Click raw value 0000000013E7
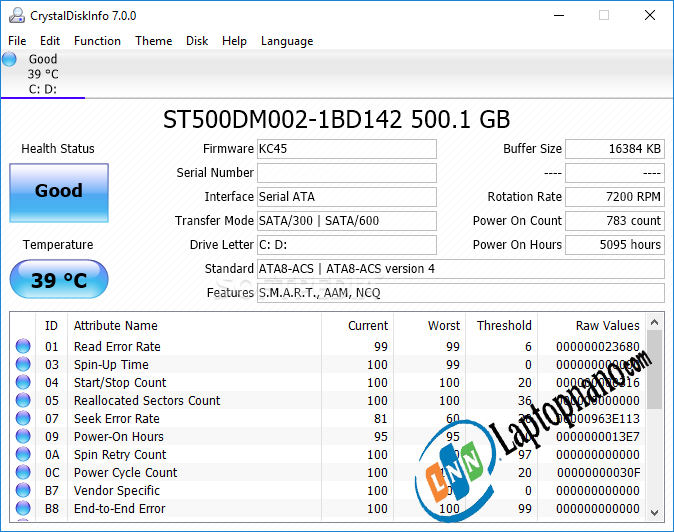Image resolution: width=674 pixels, height=532 pixels. pyautogui.click(x=597, y=437)
